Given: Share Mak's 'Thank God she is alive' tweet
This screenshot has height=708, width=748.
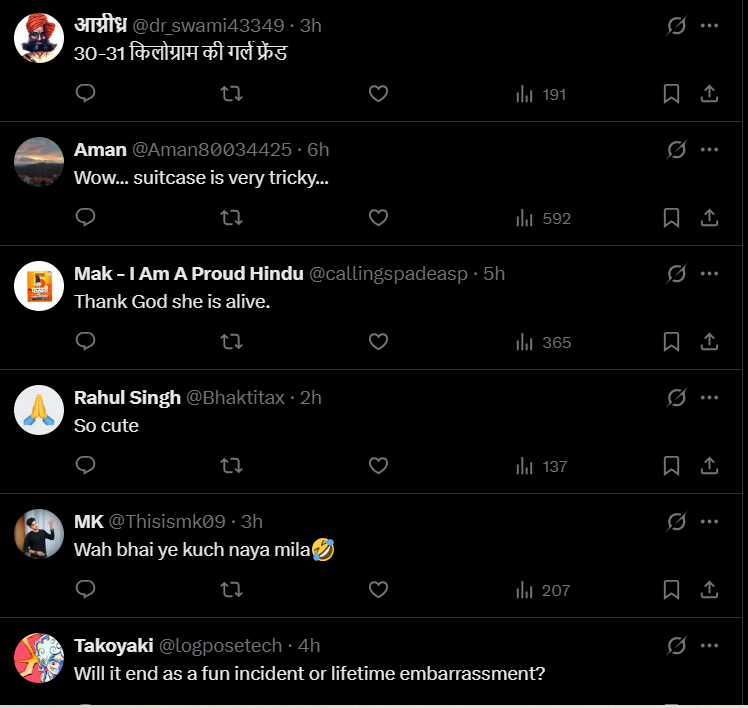Looking at the screenshot, I should coord(709,342).
